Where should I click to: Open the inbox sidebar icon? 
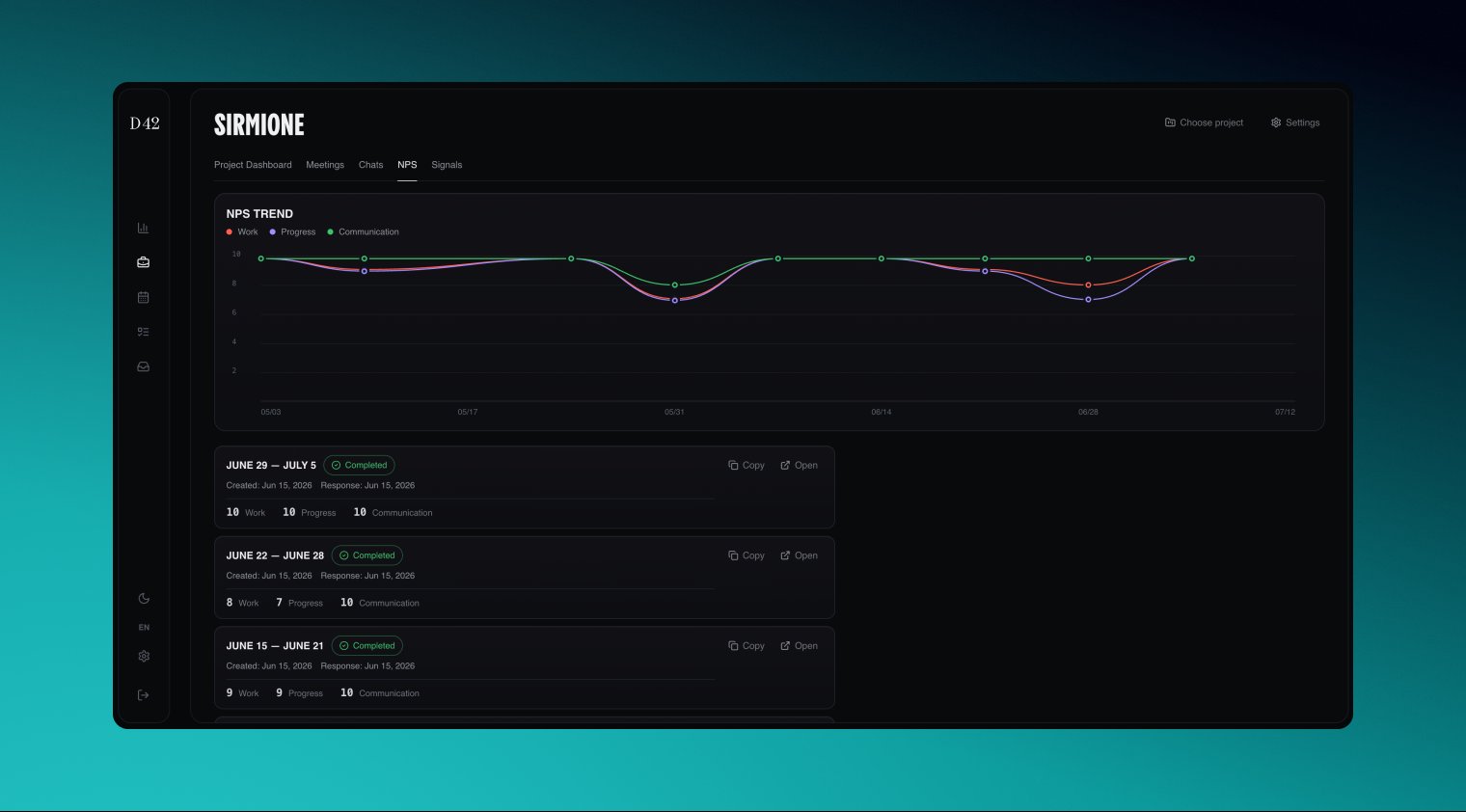pos(143,366)
